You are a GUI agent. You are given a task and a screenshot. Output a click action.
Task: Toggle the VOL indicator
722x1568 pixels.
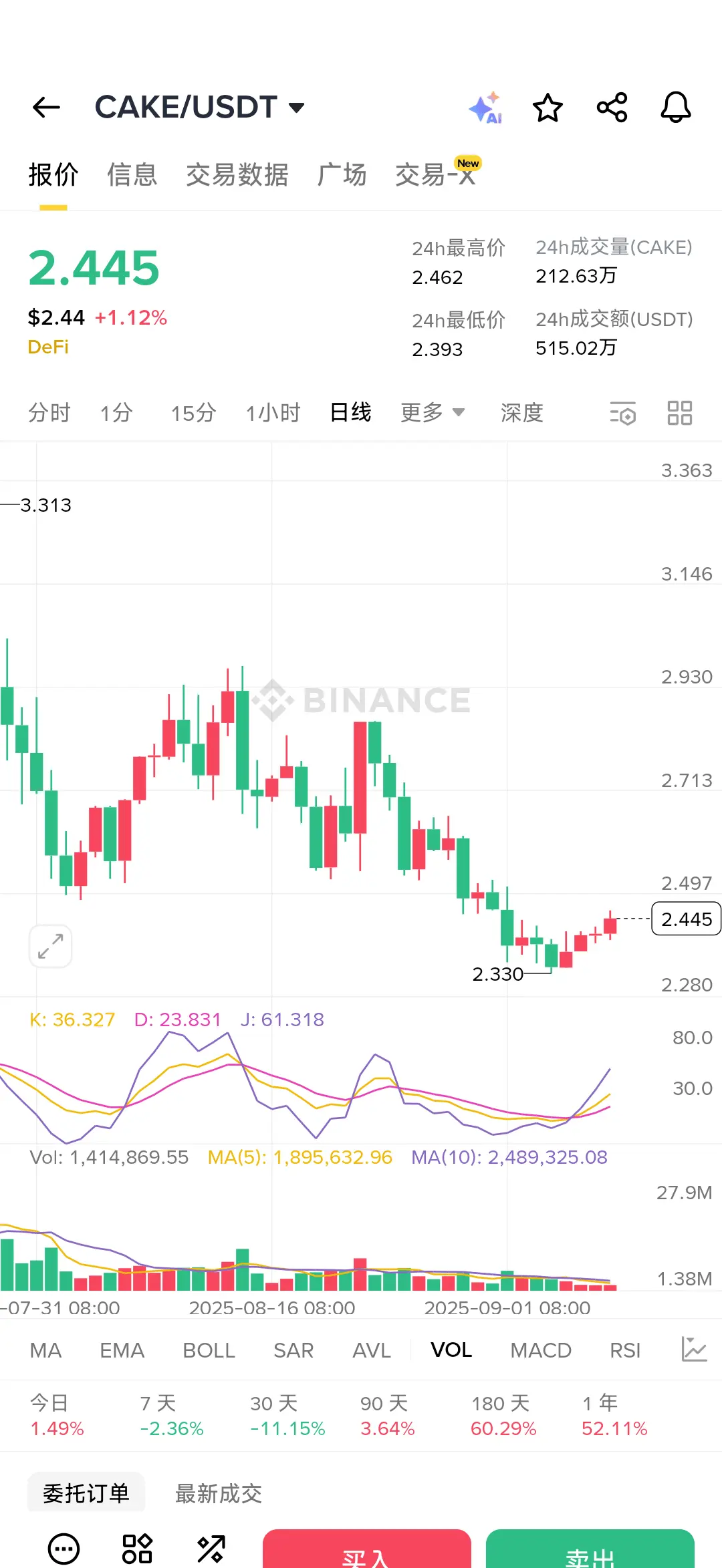pos(451,1350)
